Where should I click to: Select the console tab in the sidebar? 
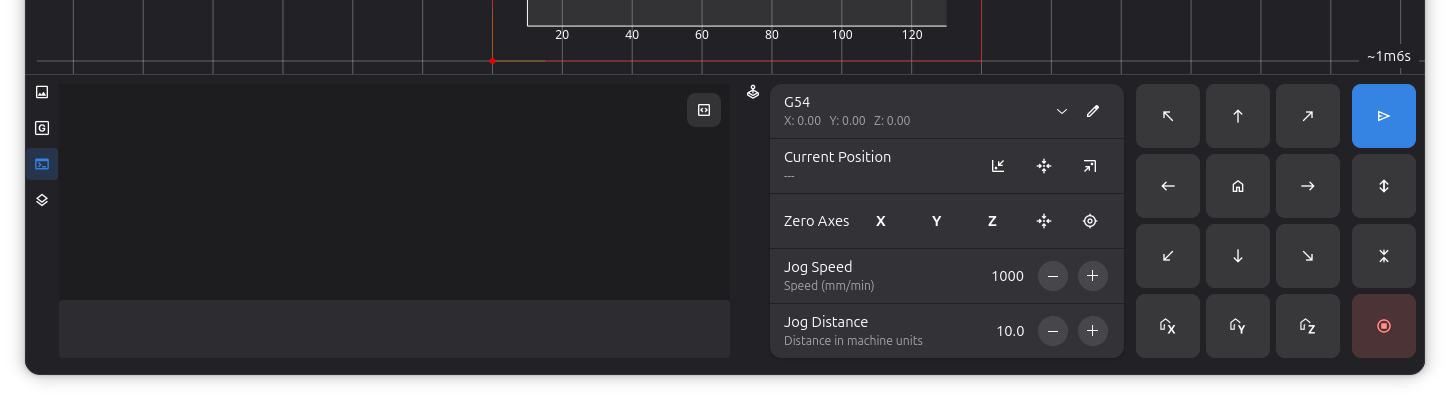(42, 164)
